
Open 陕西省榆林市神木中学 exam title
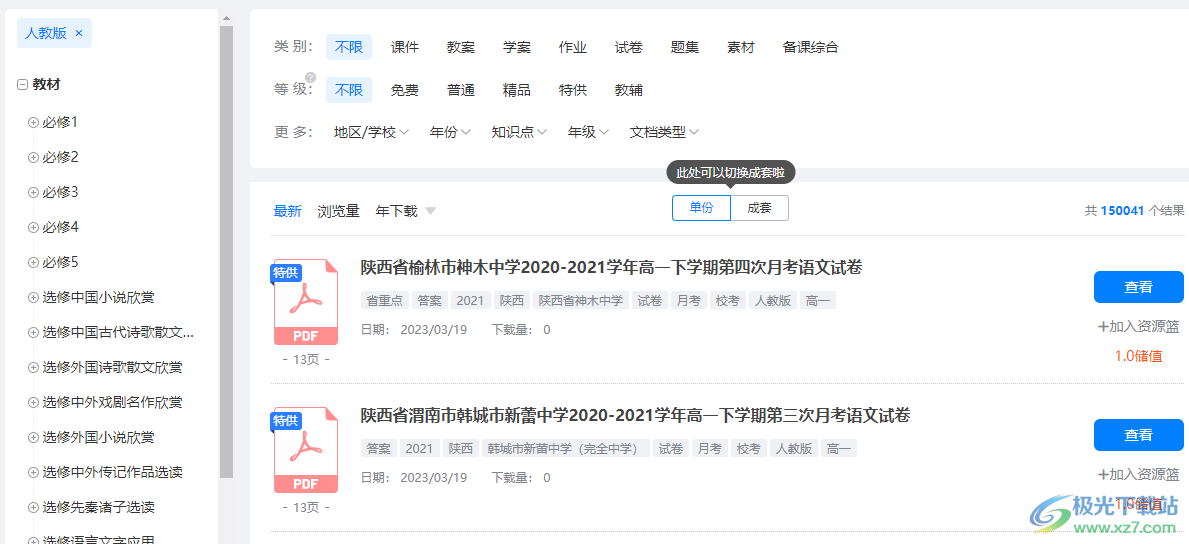612,267
